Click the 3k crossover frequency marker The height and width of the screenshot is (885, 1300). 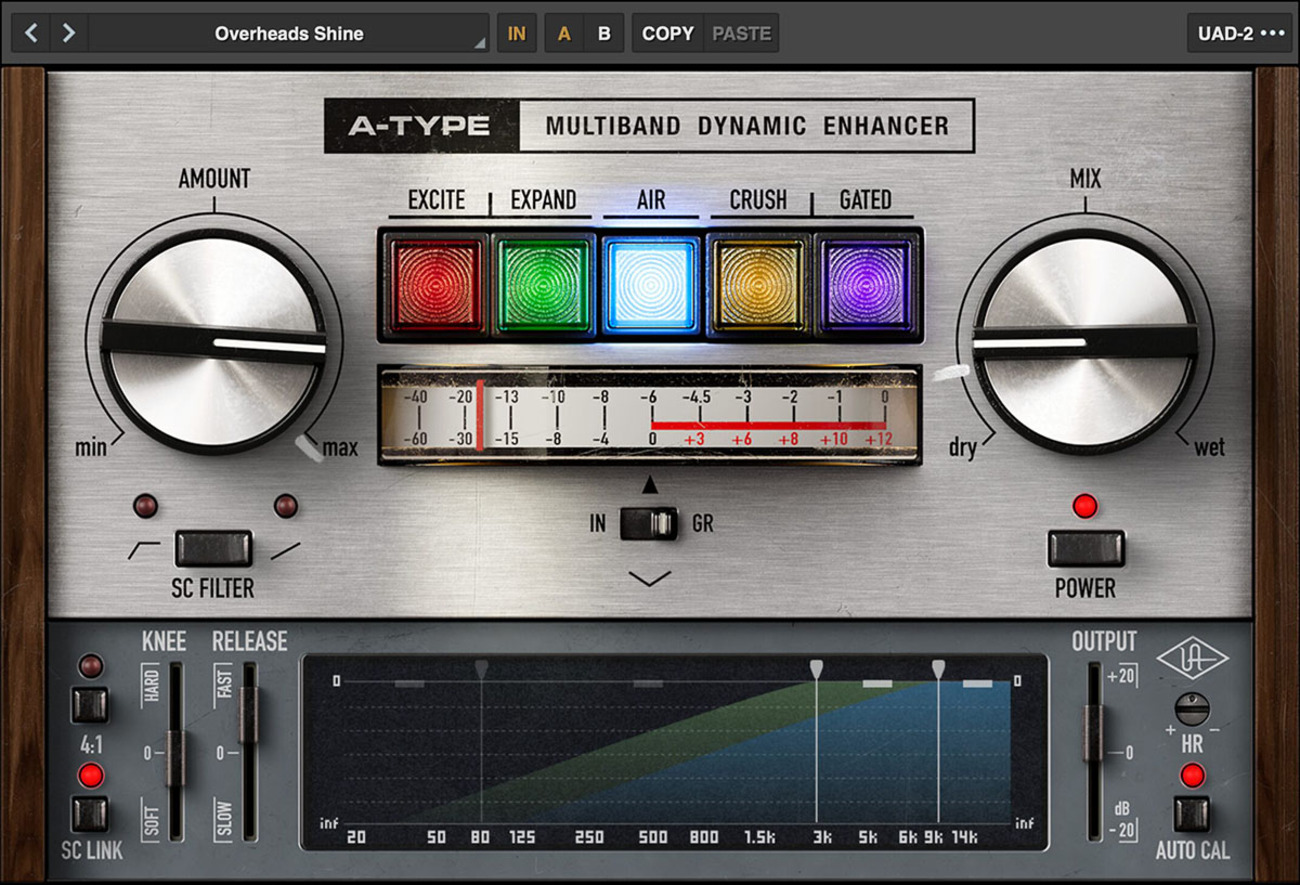[816, 668]
